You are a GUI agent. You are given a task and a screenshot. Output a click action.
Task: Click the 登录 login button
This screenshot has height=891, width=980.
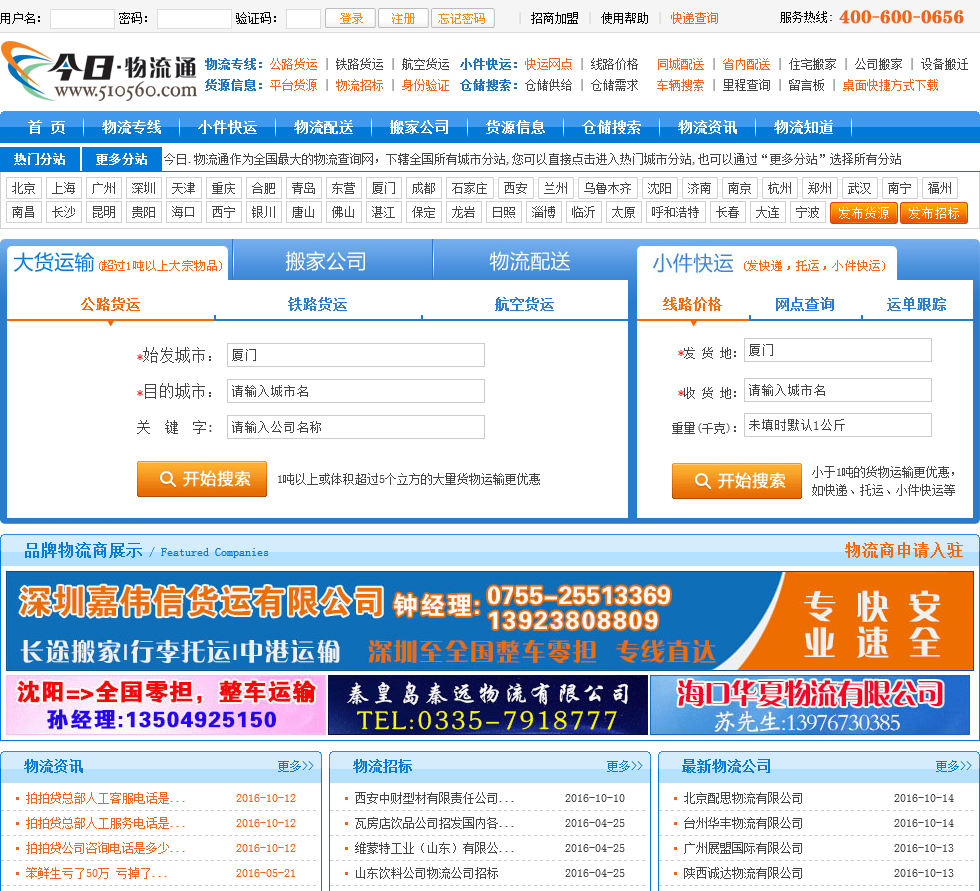coord(350,18)
